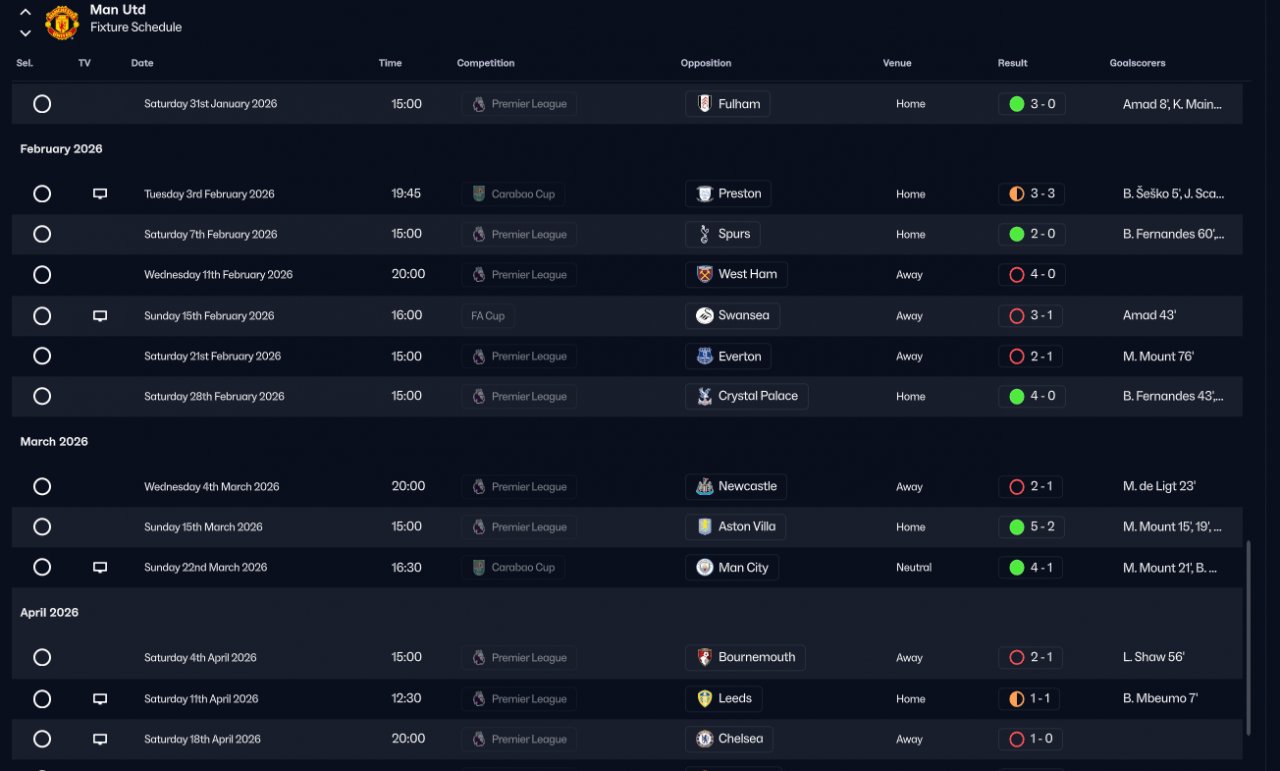Screen dimensions: 1280x771
Task: Select the Preston fixture radio button
Action: [42, 194]
